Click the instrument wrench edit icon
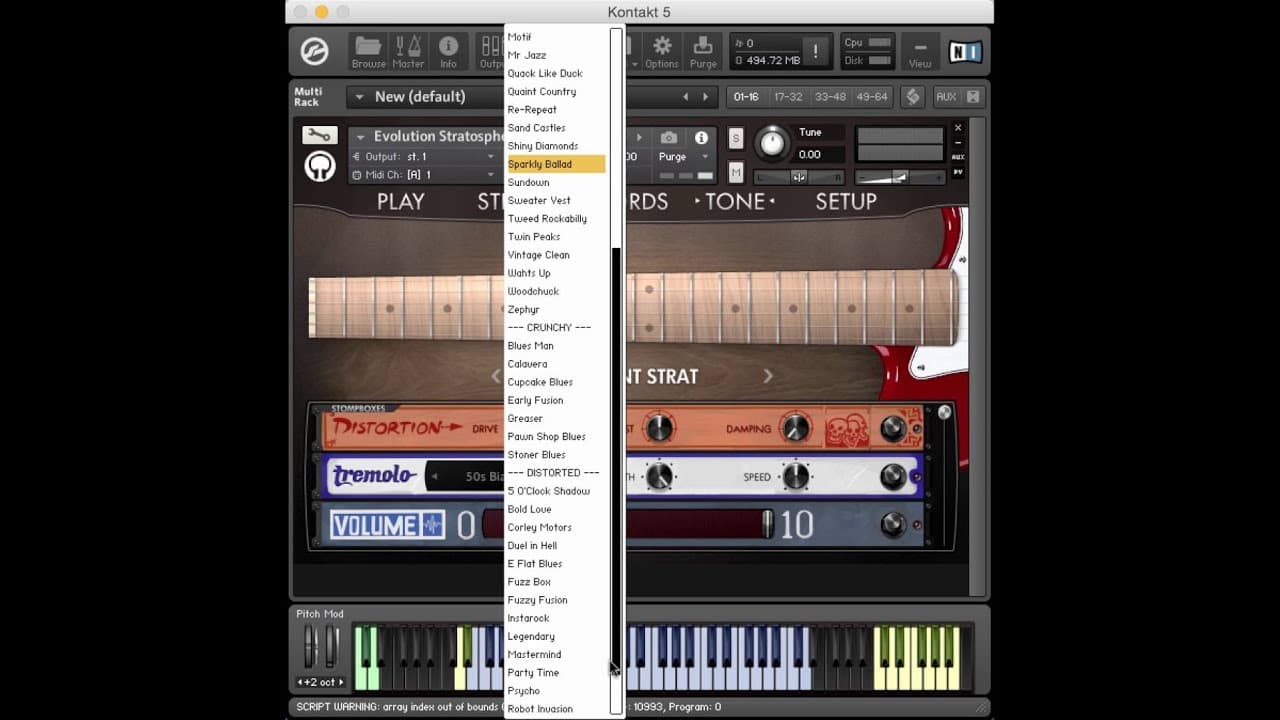Image resolution: width=1280 pixels, height=720 pixels. click(320, 136)
